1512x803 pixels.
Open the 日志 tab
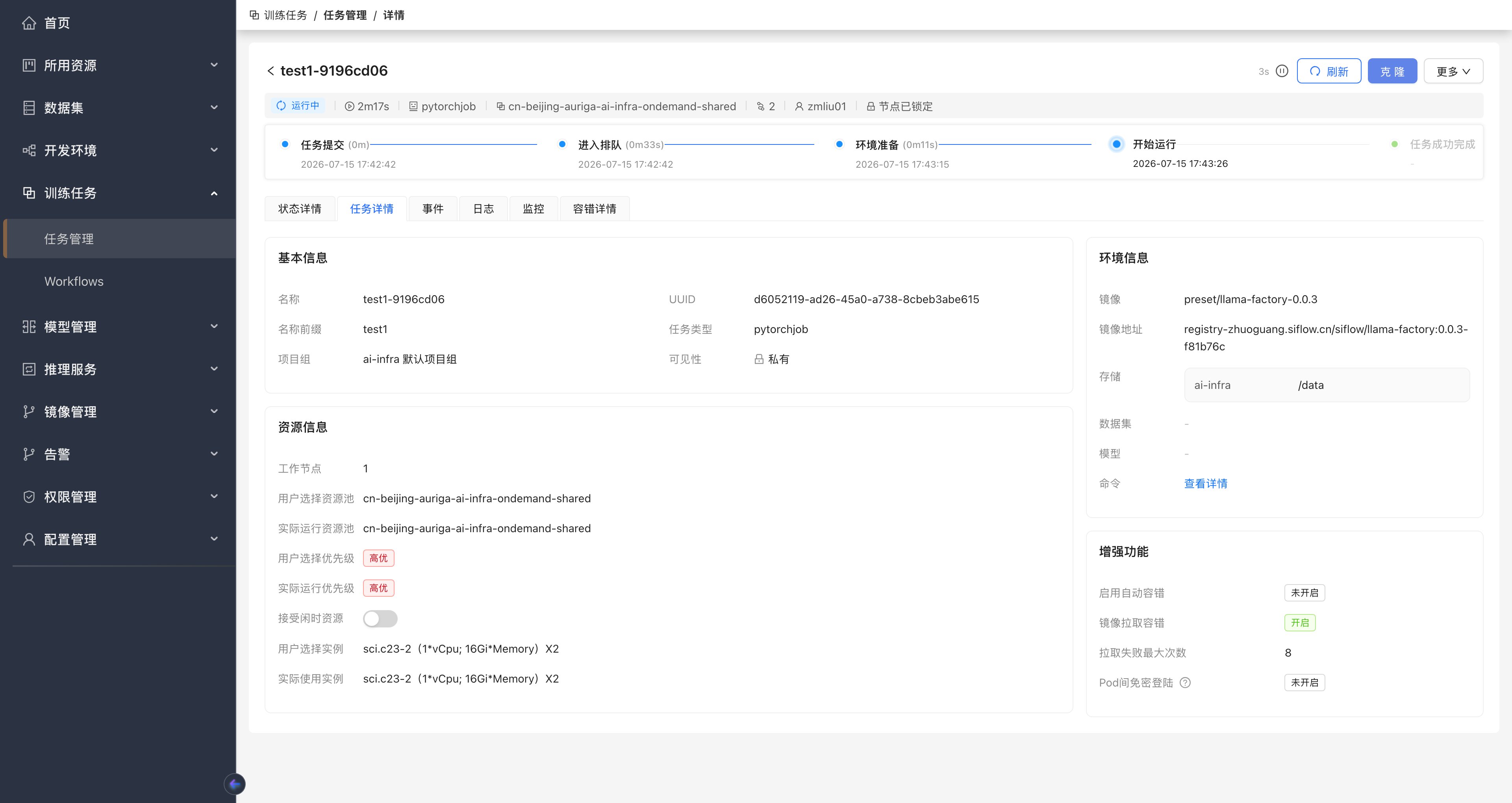click(484, 209)
